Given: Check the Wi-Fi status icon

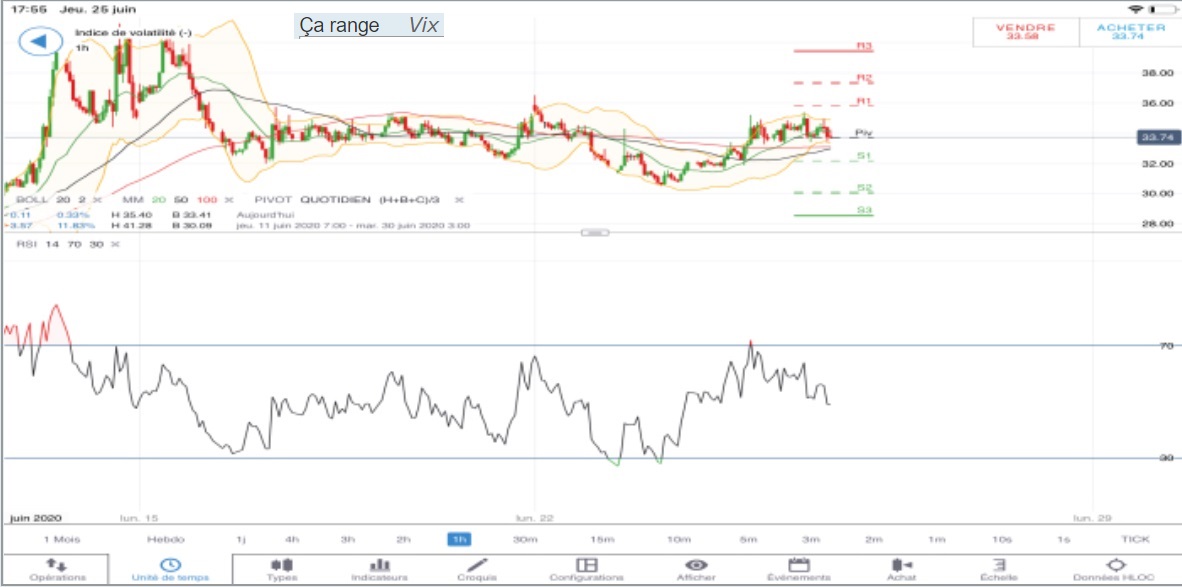Looking at the screenshot, I should [x=1136, y=8].
